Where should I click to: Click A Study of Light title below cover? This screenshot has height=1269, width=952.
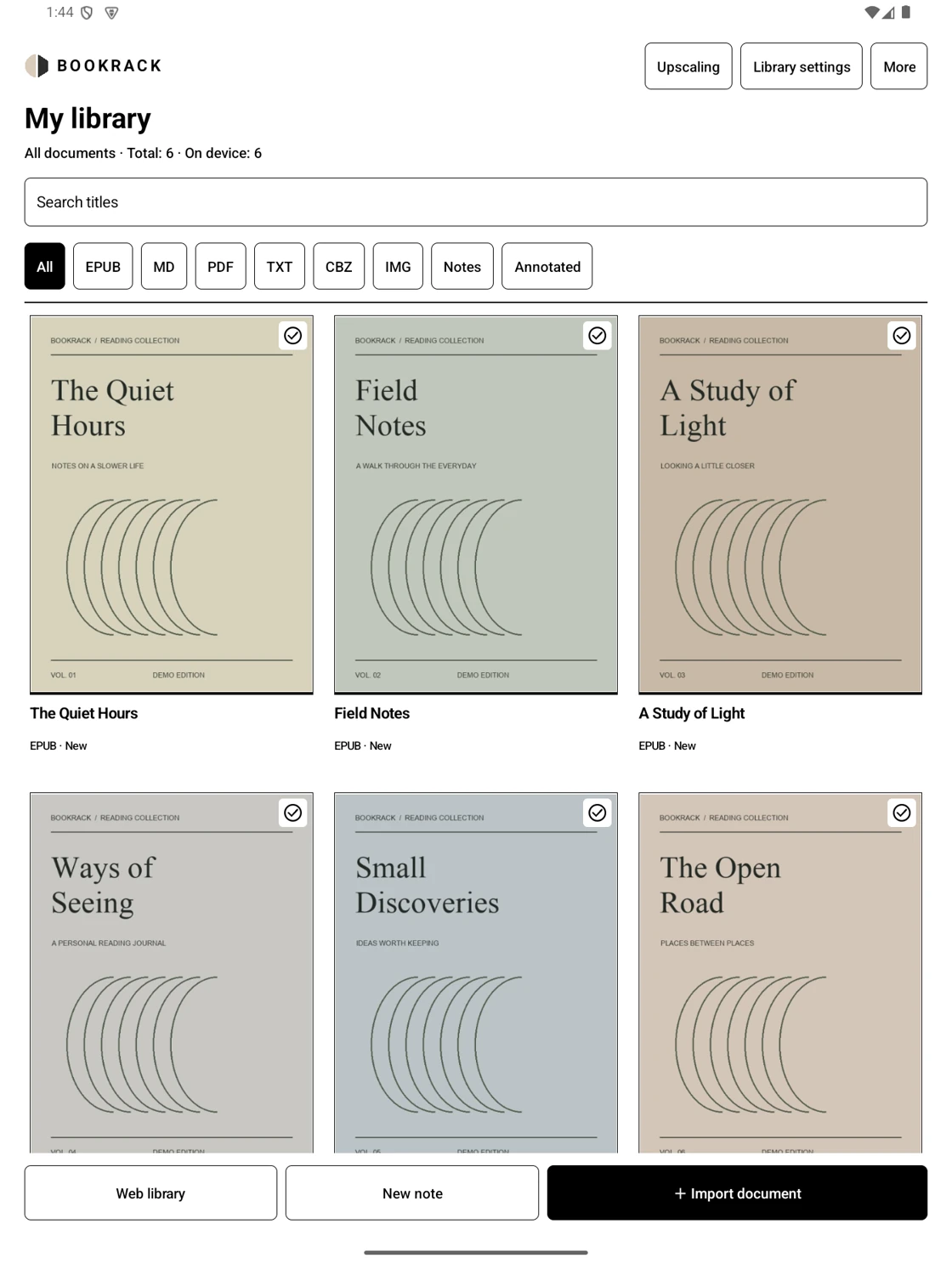(x=692, y=713)
